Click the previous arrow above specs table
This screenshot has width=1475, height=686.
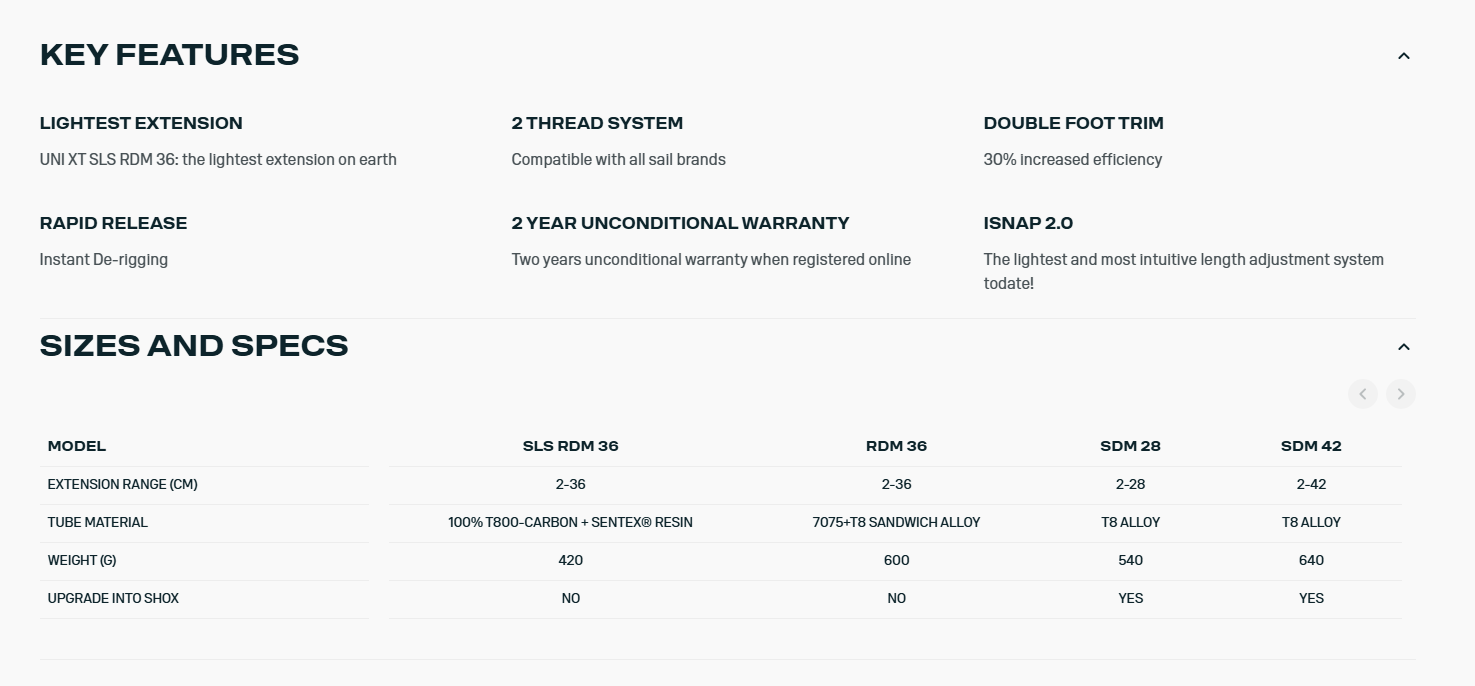coord(1362,394)
